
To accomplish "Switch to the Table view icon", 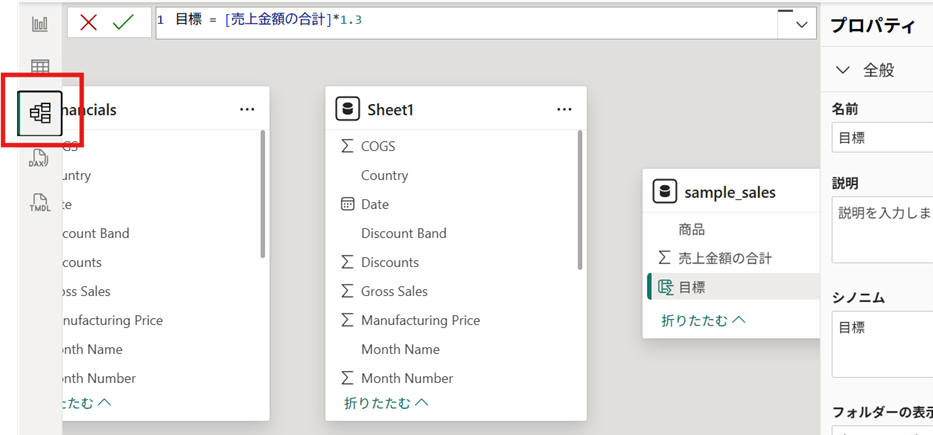I will pyautogui.click(x=39, y=68).
